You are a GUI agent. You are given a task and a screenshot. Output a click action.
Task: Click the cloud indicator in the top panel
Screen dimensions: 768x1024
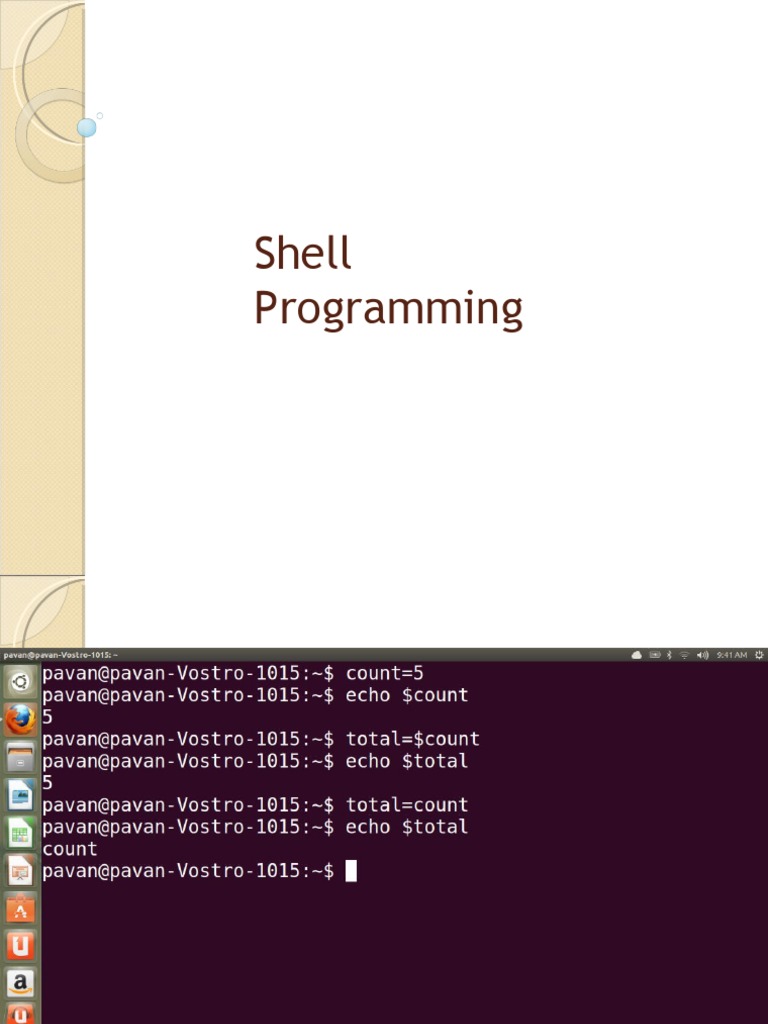point(637,654)
